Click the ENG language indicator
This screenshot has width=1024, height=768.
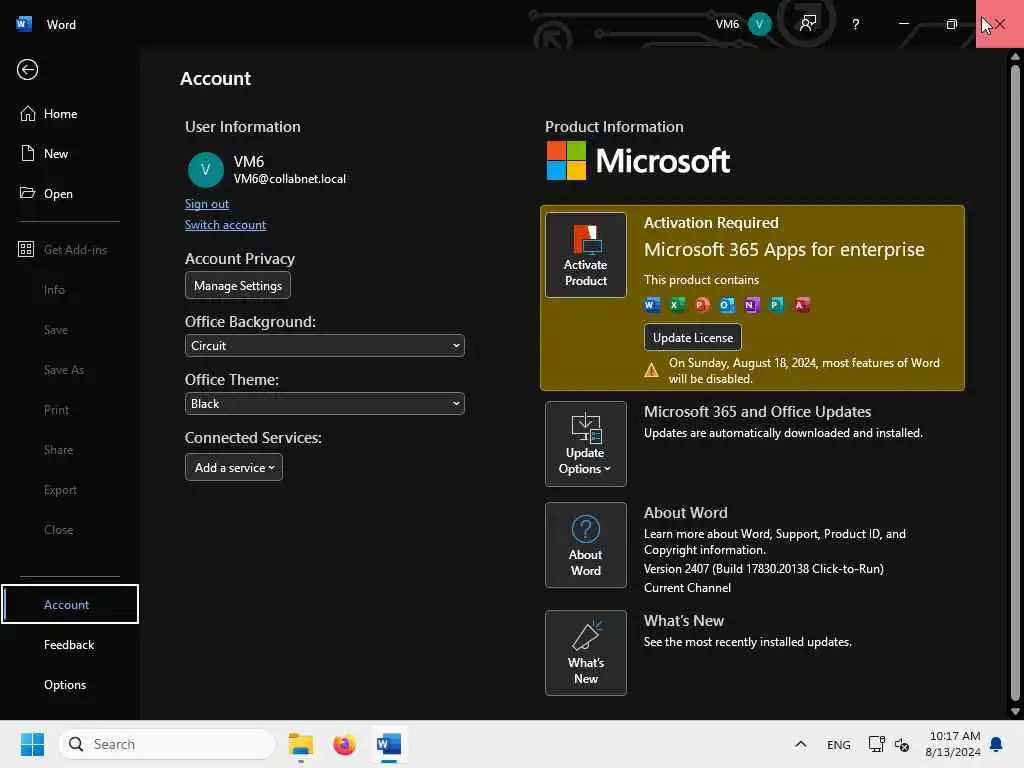click(x=839, y=744)
